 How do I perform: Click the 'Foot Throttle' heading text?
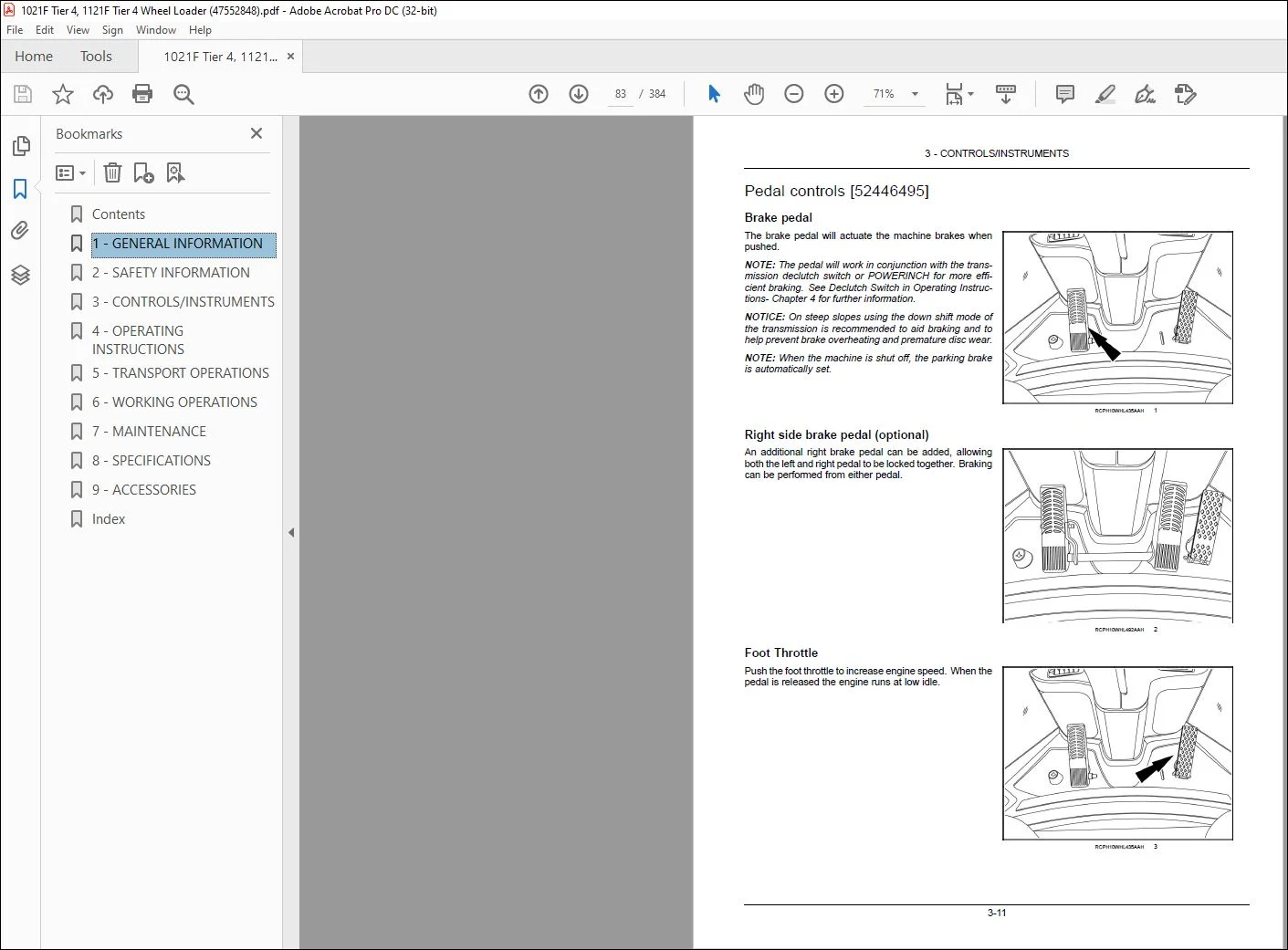tap(781, 652)
